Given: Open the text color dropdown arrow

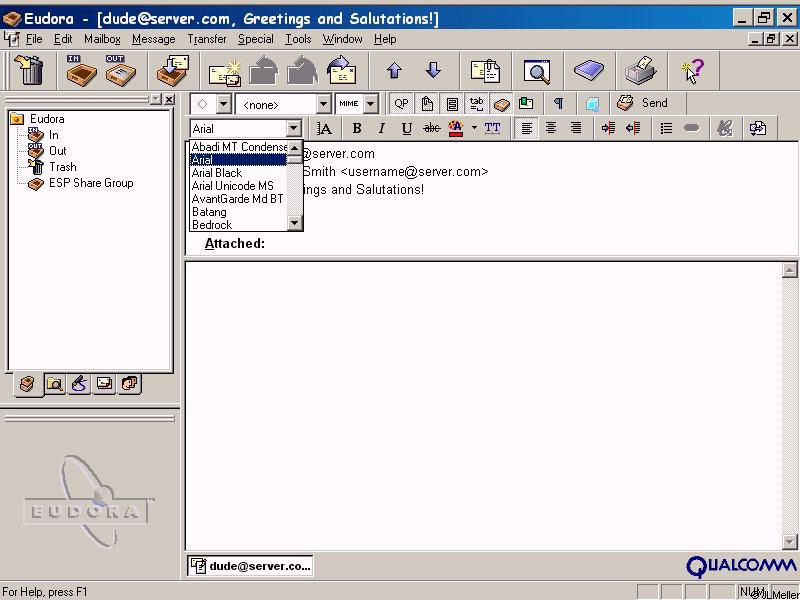Looking at the screenshot, I should (x=474, y=128).
